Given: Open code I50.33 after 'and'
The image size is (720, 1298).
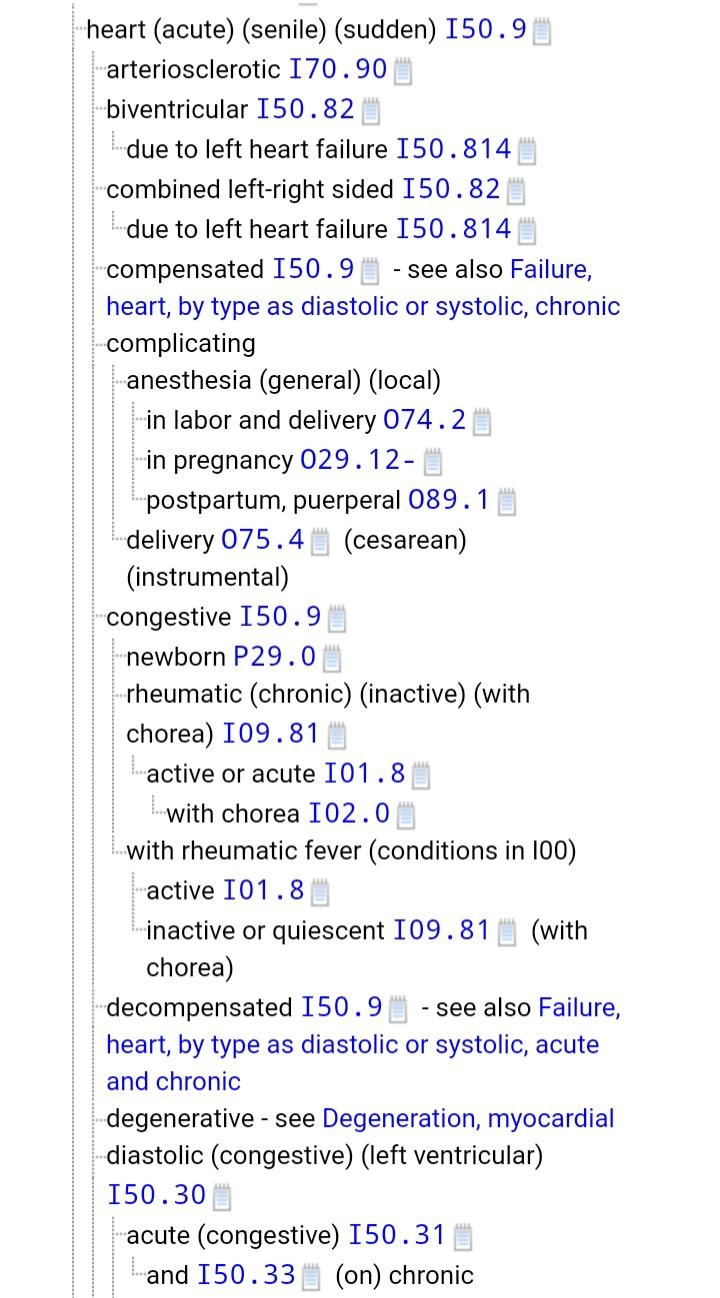Looking at the screenshot, I should (x=246, y=1275).
